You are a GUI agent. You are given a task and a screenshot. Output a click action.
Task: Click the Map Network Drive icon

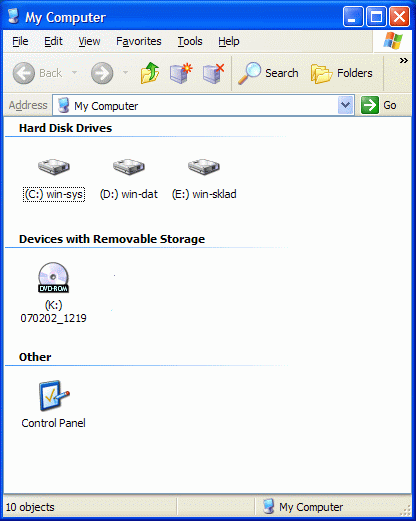pos(181,73)
